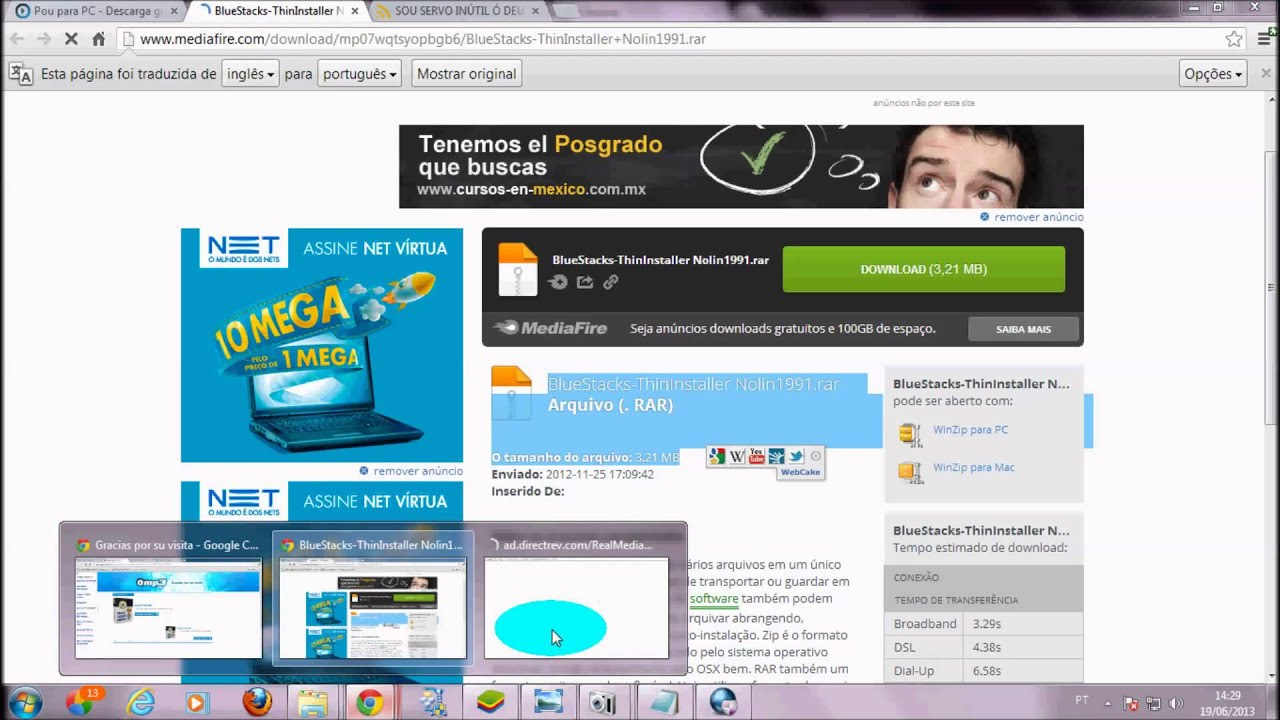Viewport: 1280px width, 720px height.
Task: Click the translate icon in the bar
Action: pyautogui.click(x=20, y=73)
